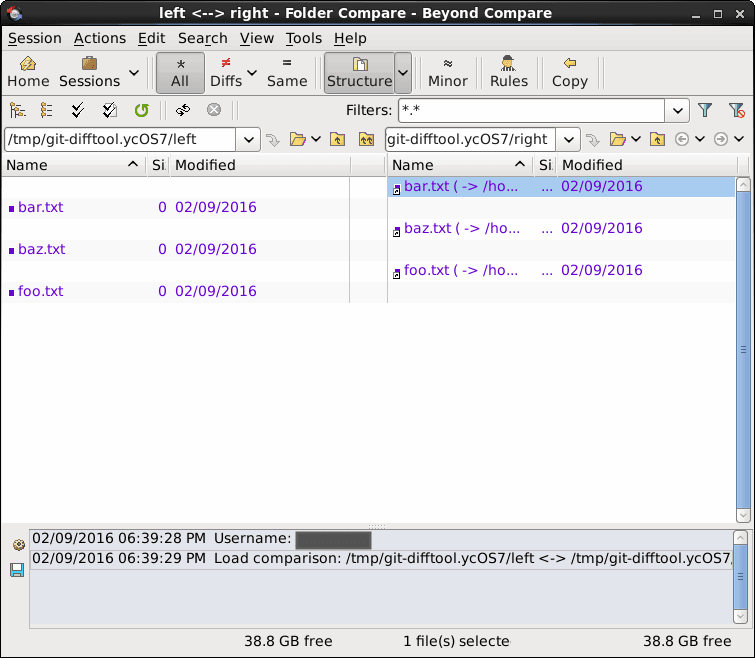
Task: Select baz.txt in left pane
Action: [x=175, y=249]
